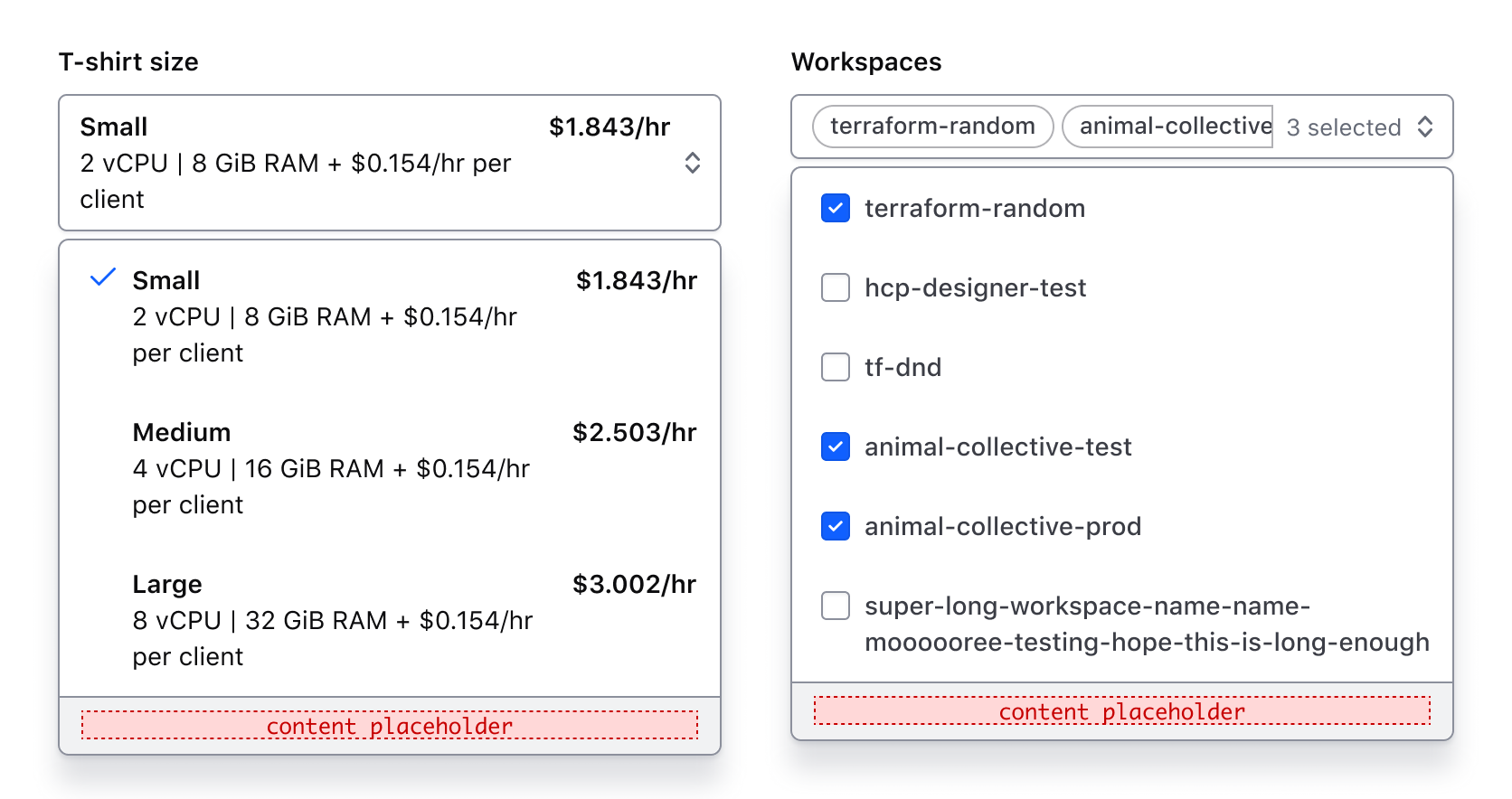Image resolution: width=1512 pixels, height=799 pixels.
Task: Check the super-long-workspace-name entry
Action: 835,606
